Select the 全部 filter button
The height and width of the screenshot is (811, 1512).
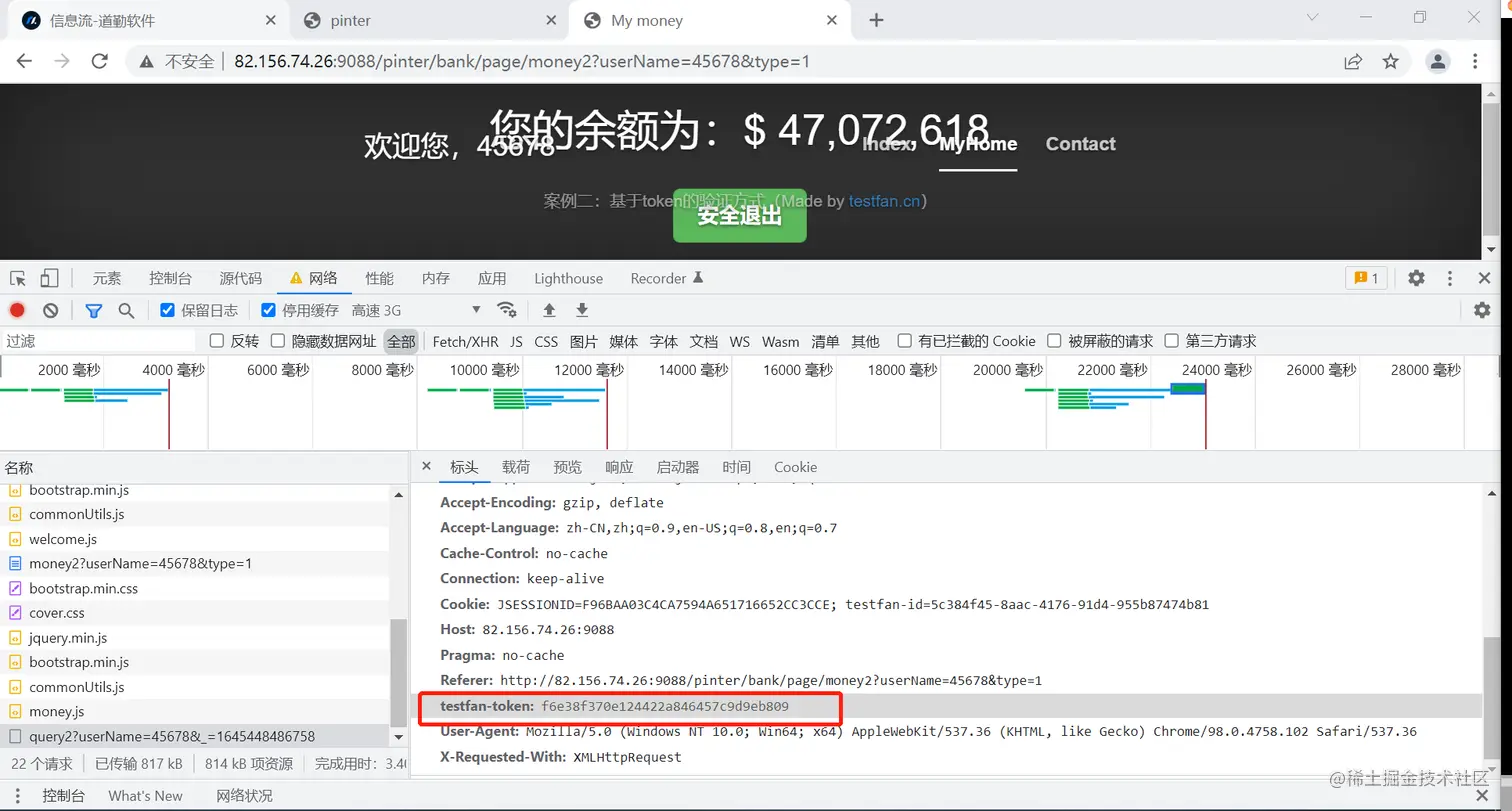tap(401, 341)
